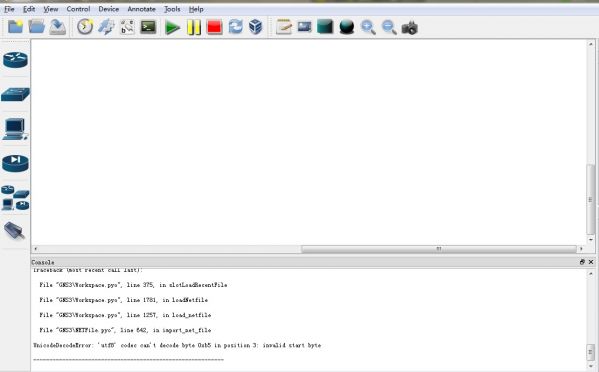
Task: Open the Annotate menu
Action: pos(141,9)
